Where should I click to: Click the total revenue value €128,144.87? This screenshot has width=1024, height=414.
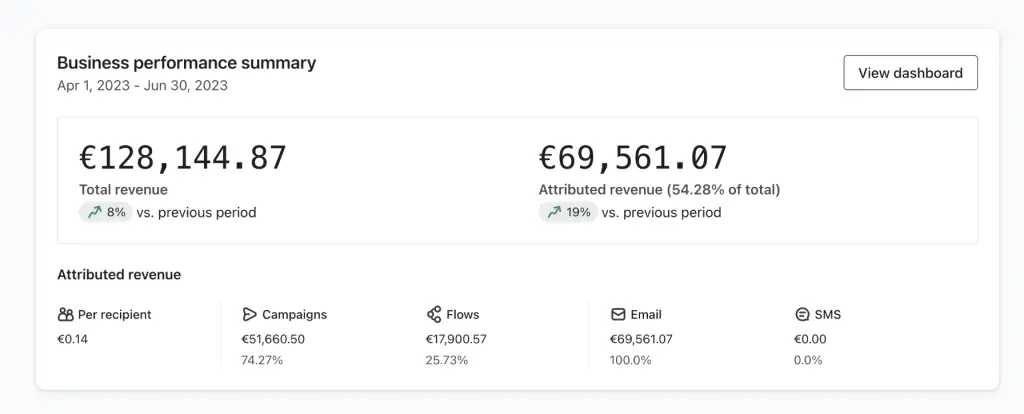(x=183, y=158)
